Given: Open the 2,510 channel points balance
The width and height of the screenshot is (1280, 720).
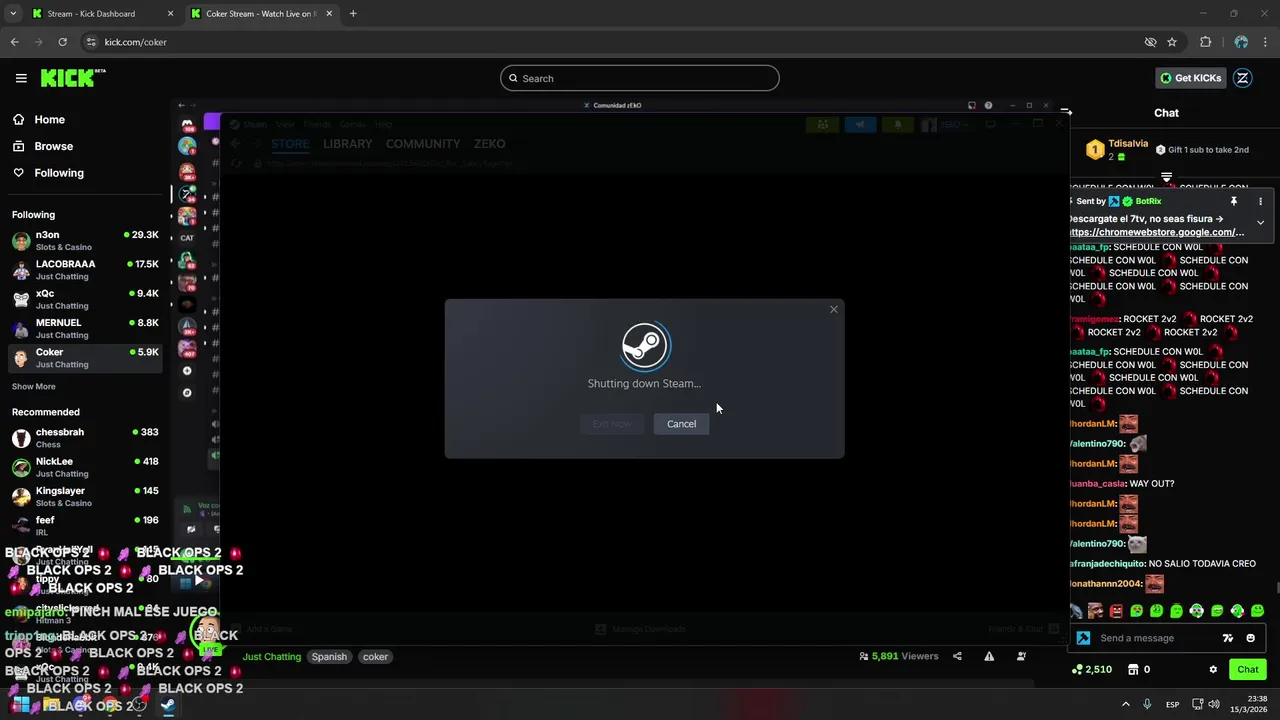Looking at the screenshot, I should [1091, 669].
